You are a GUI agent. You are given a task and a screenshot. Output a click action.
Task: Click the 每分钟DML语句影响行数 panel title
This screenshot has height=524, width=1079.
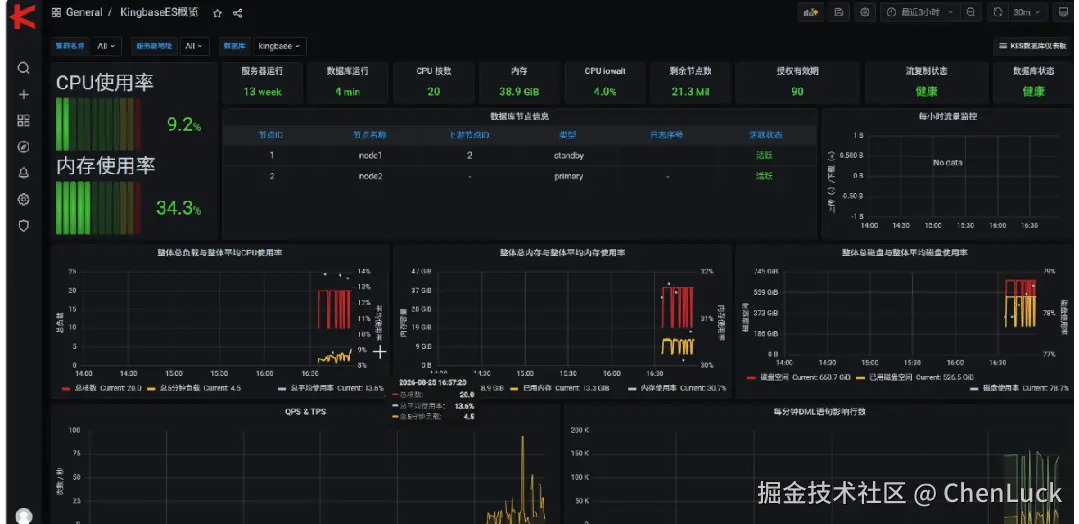point(821,411)
